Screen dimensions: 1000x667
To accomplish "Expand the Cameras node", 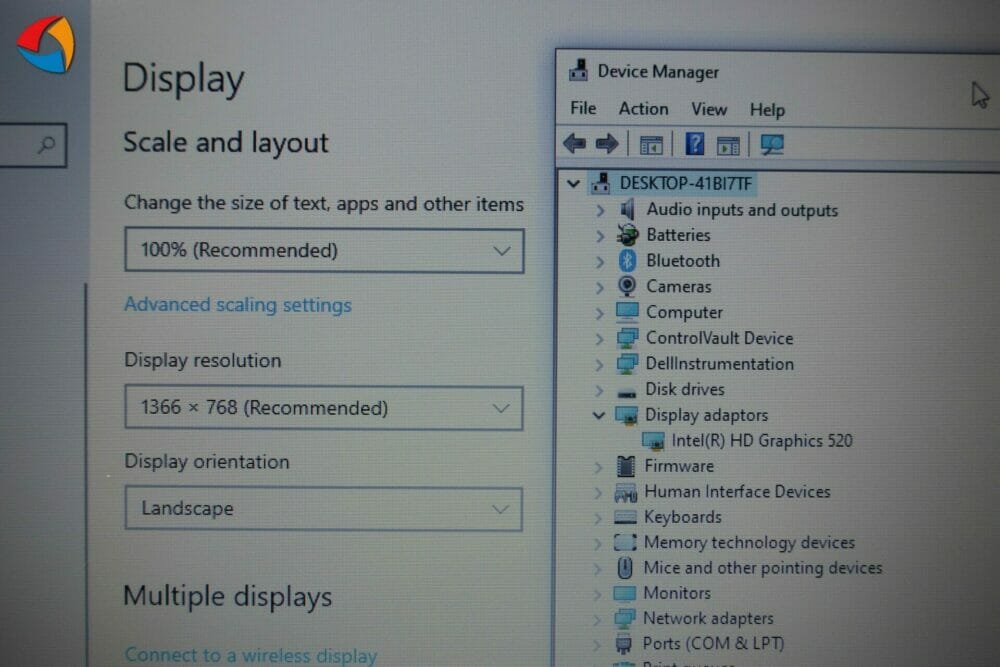I will point(599,287).
